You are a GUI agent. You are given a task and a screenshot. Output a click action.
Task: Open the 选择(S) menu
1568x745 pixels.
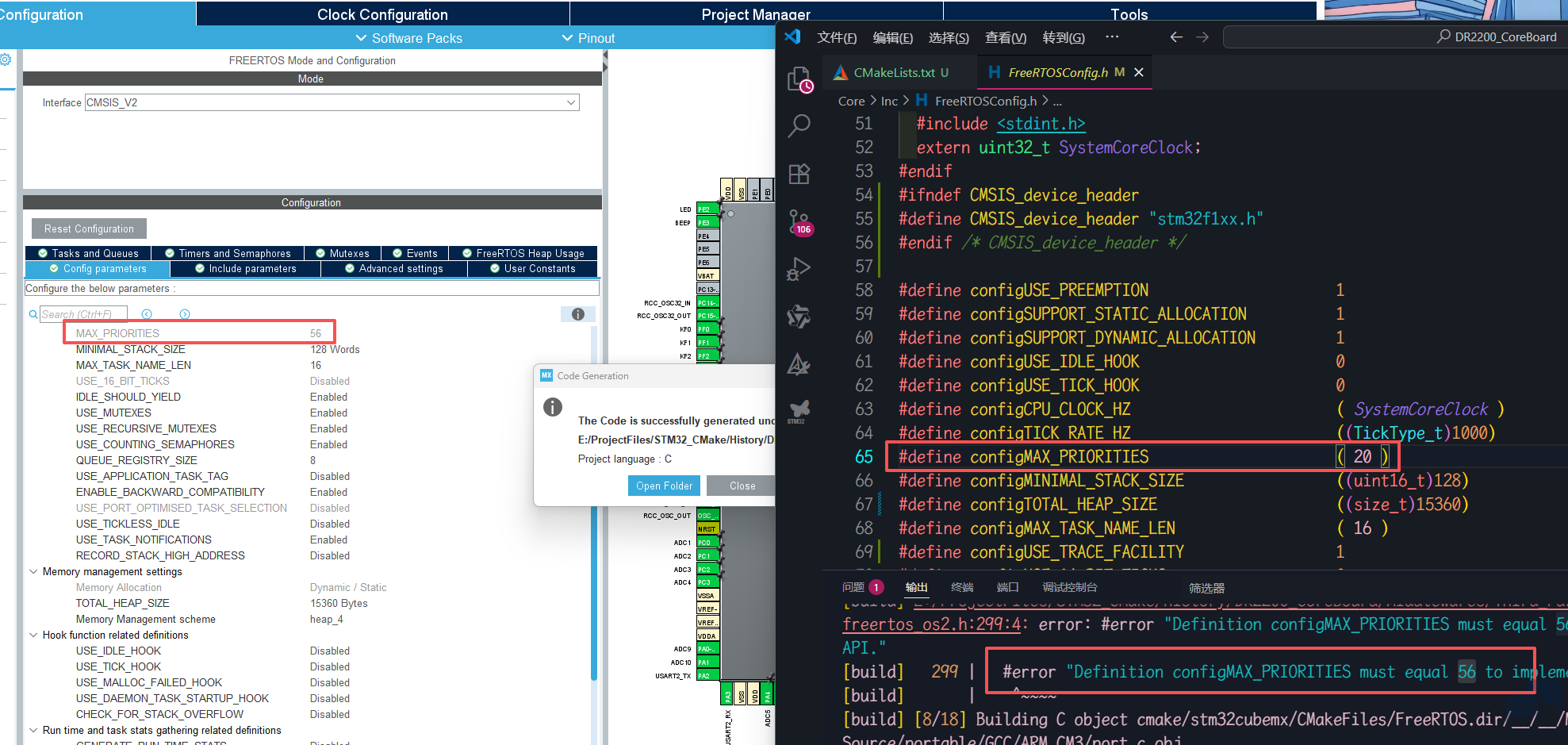coord(949,37)
